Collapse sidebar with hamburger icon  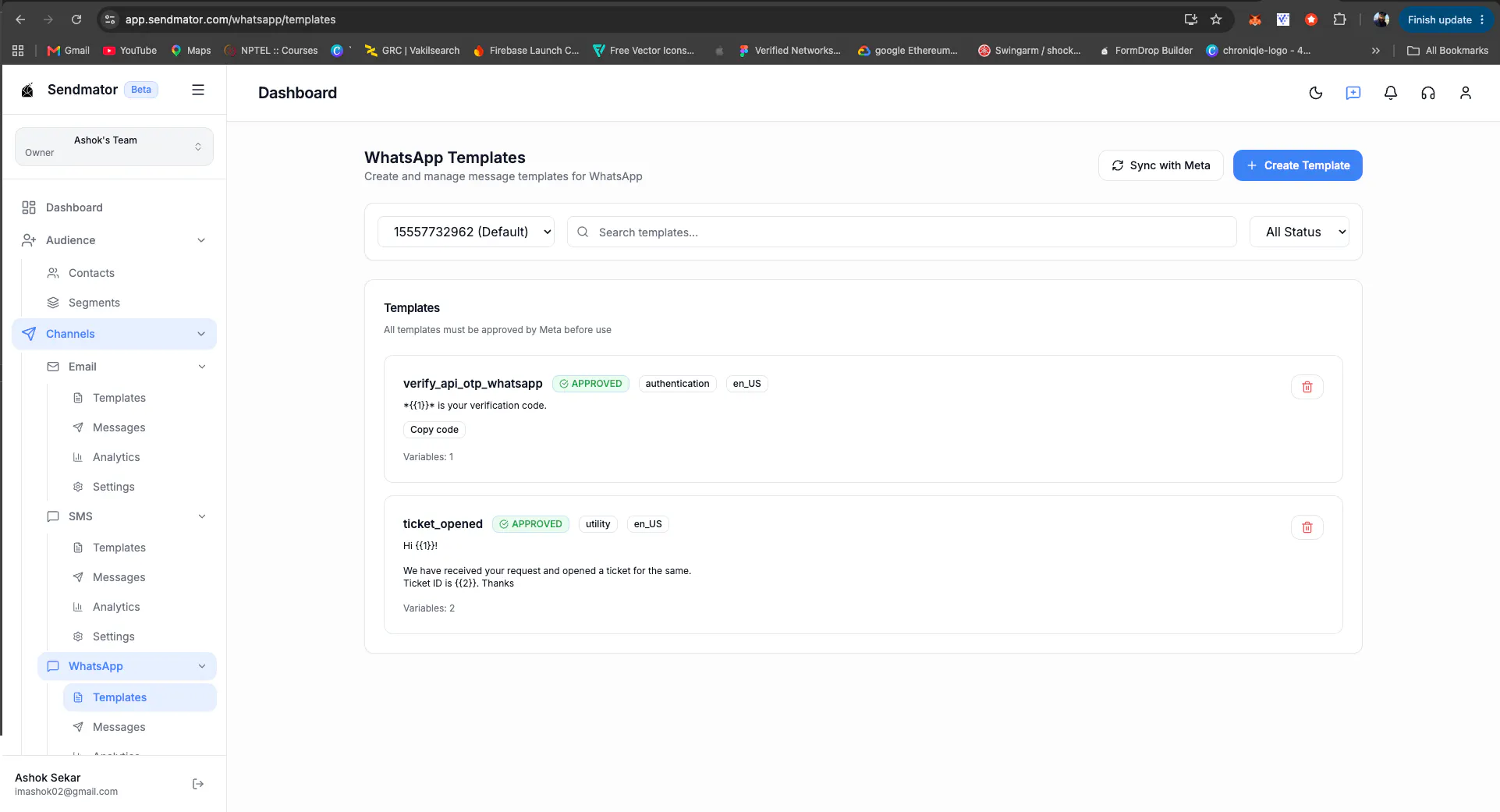[x=198, y=90]
